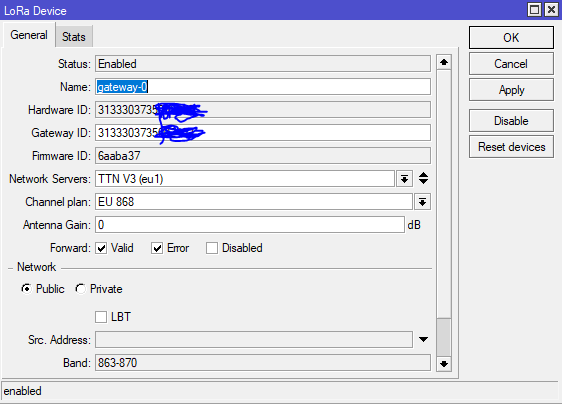Viewport: 562px width, 404px height.
Task: Close the LoRa Device window
Action: 551,10
